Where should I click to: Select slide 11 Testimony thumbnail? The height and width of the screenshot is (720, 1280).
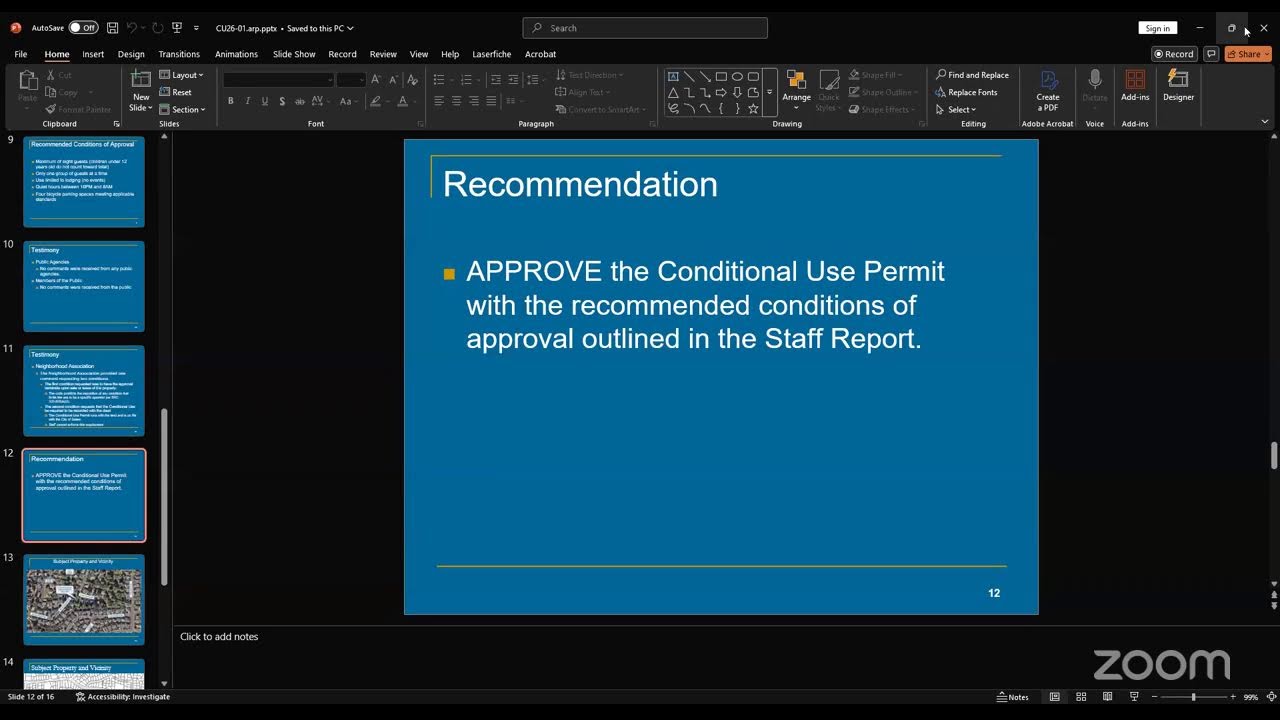(x=84, y=391)
